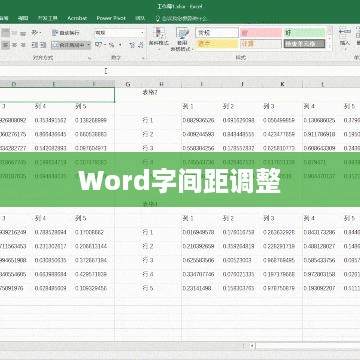Expand the cell styles gallery more arrow
Screen dimensions: 360x360
(x=329, y=46)
